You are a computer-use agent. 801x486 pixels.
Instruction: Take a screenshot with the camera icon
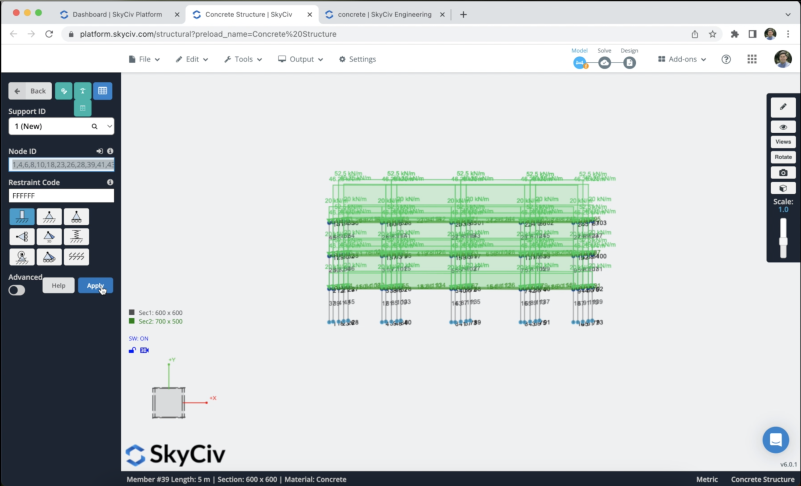pyautogui.click(x=783, y=173)
